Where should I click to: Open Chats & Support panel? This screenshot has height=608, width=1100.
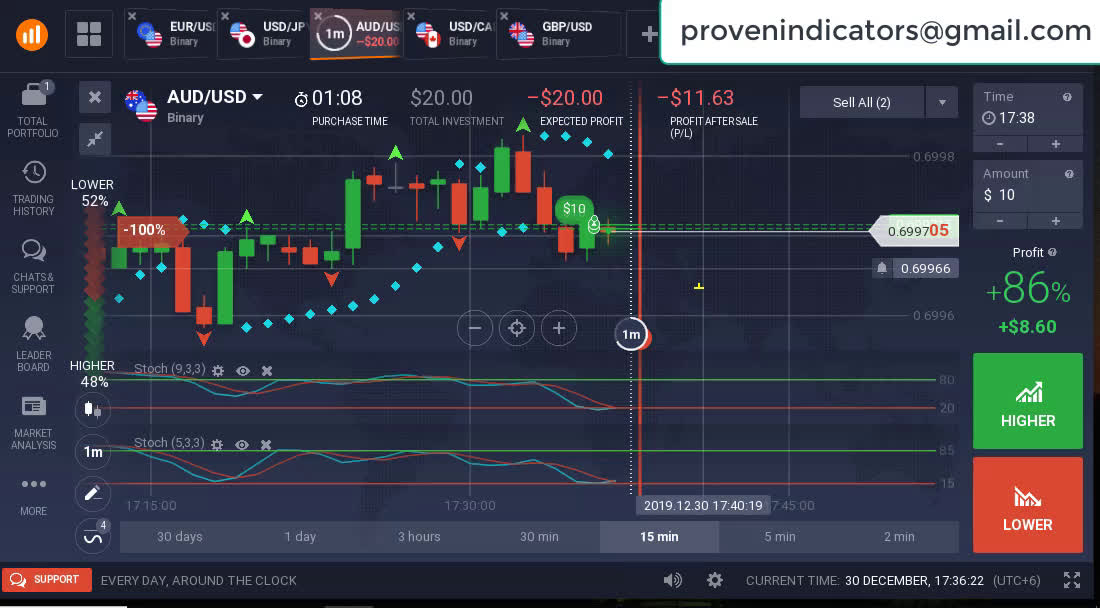[x=33, y=251]
